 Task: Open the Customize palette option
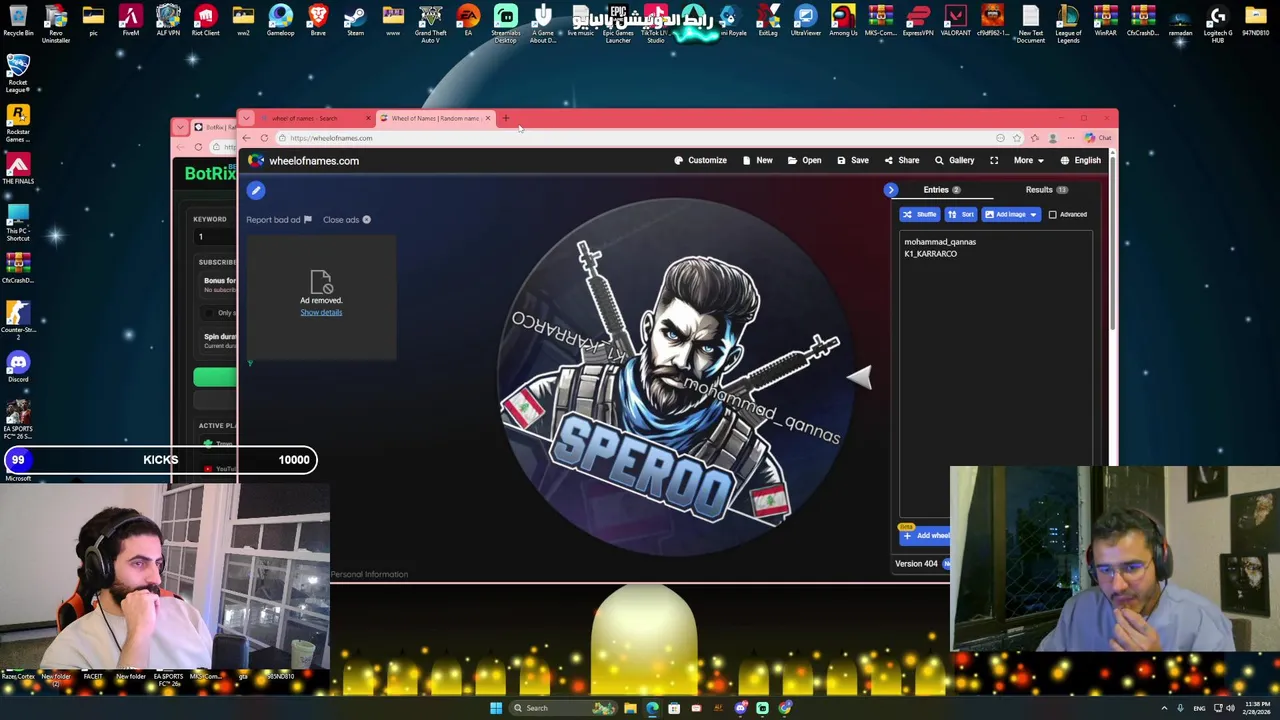coord(700,160)
